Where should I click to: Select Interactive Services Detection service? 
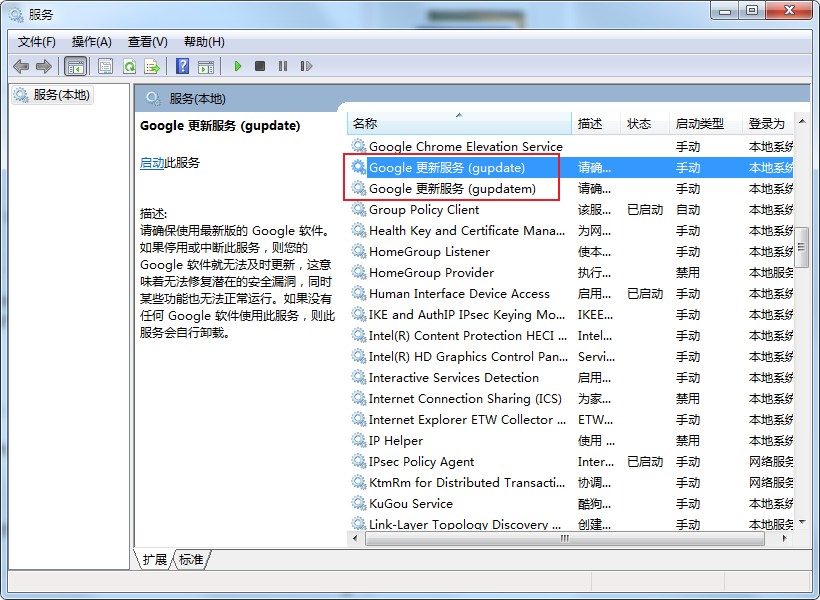point(570,377)
